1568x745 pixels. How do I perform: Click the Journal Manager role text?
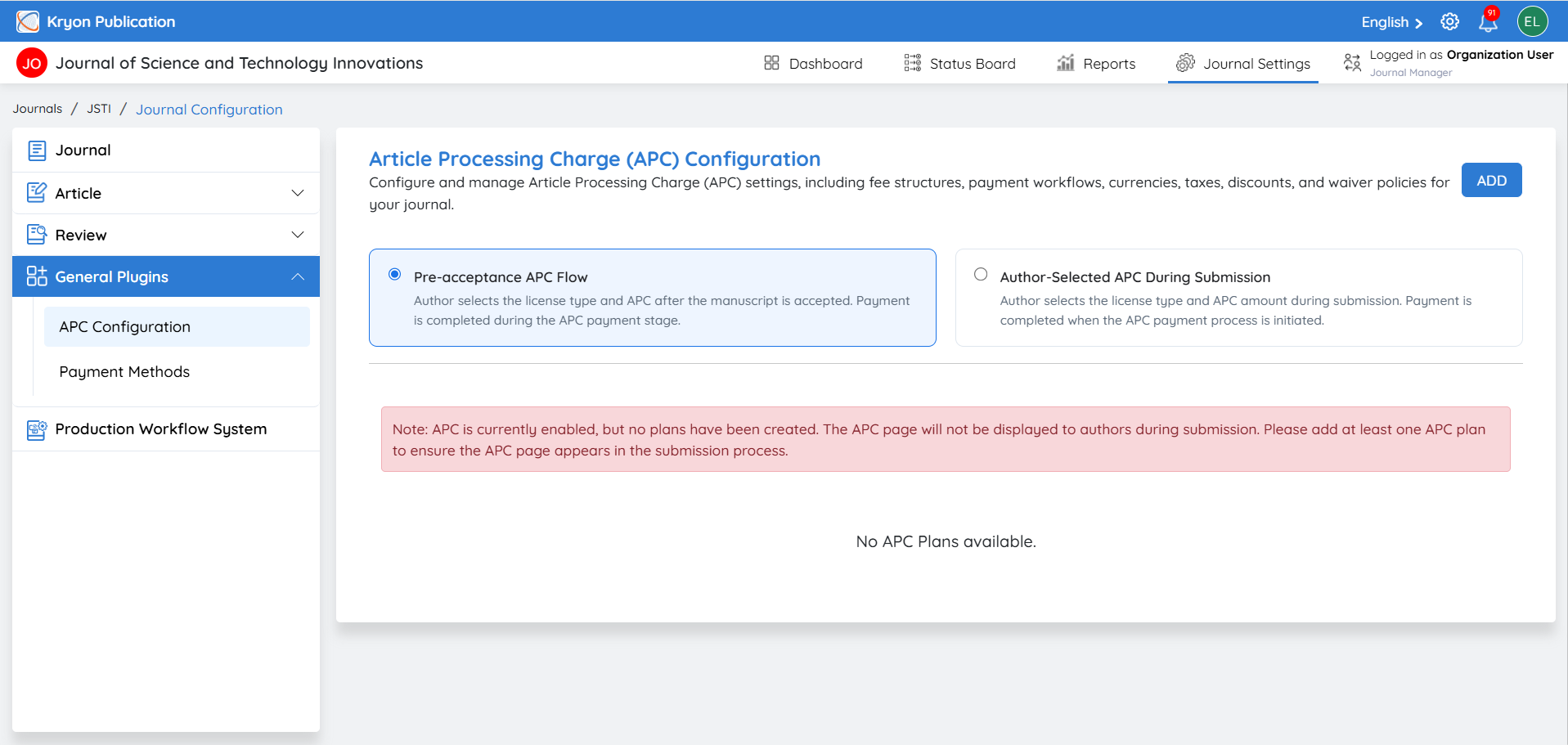[x=1411, y=73]
